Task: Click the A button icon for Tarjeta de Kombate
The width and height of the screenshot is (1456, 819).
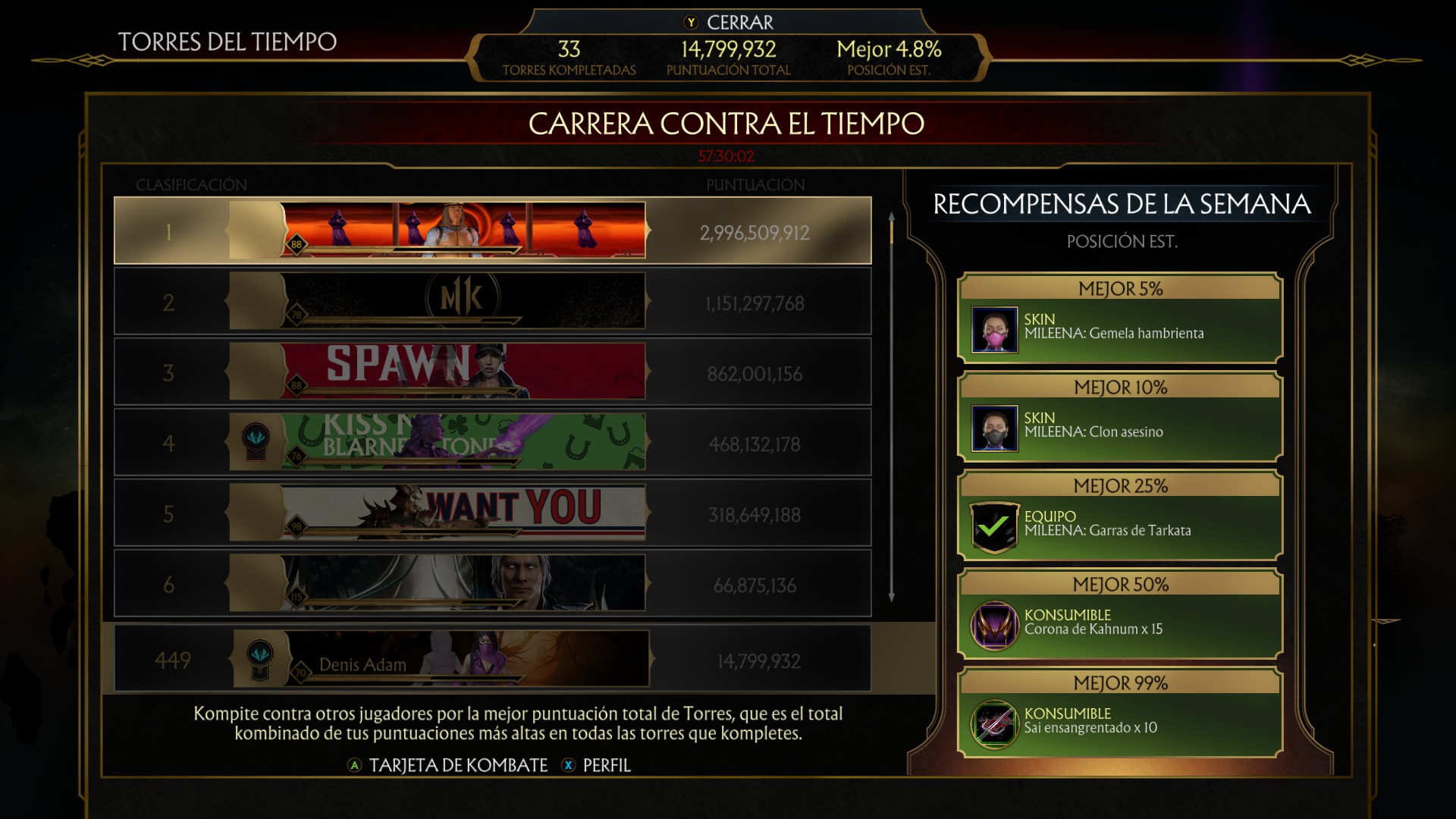Action: (354, 765)
